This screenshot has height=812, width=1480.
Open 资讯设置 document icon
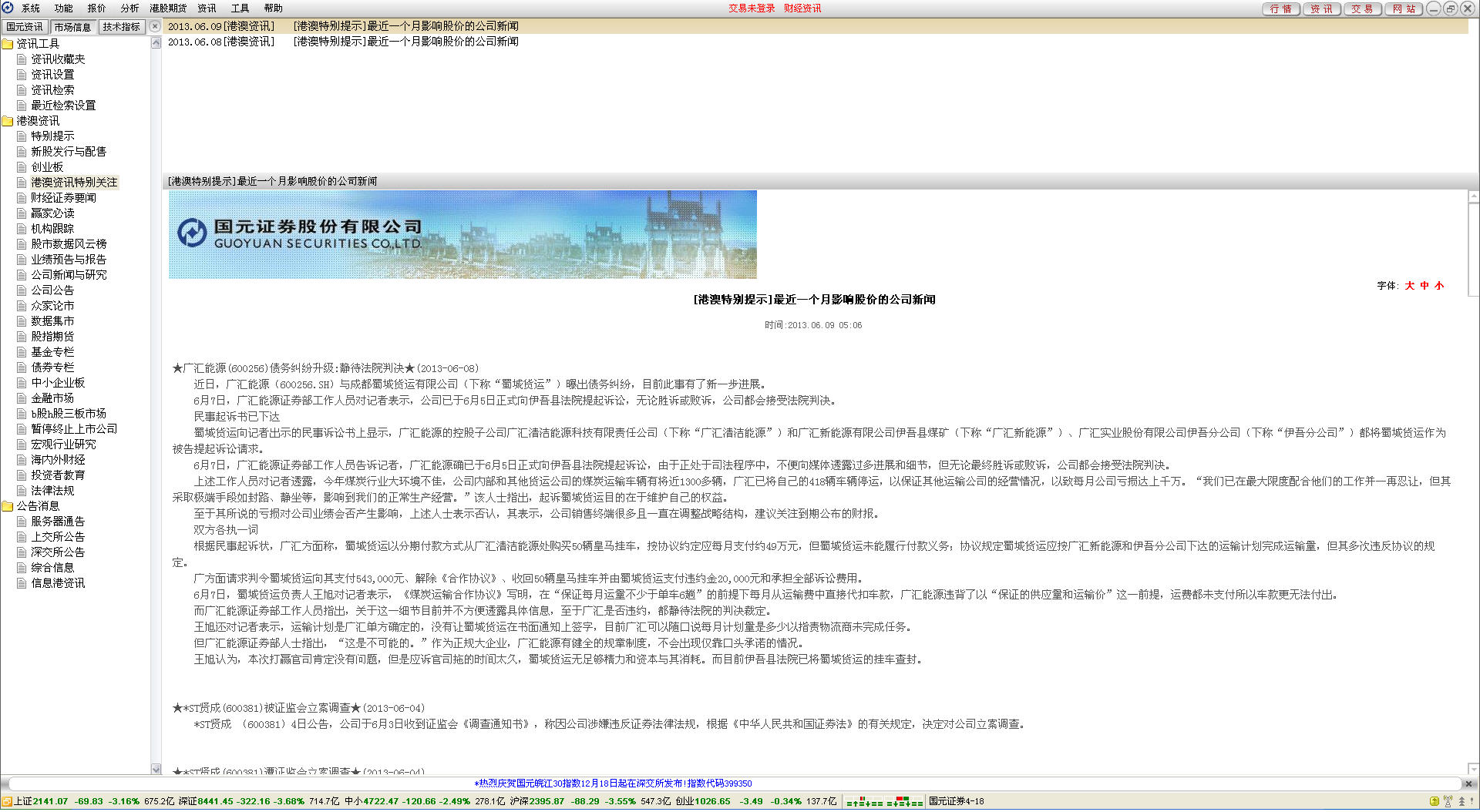point(22,75)
